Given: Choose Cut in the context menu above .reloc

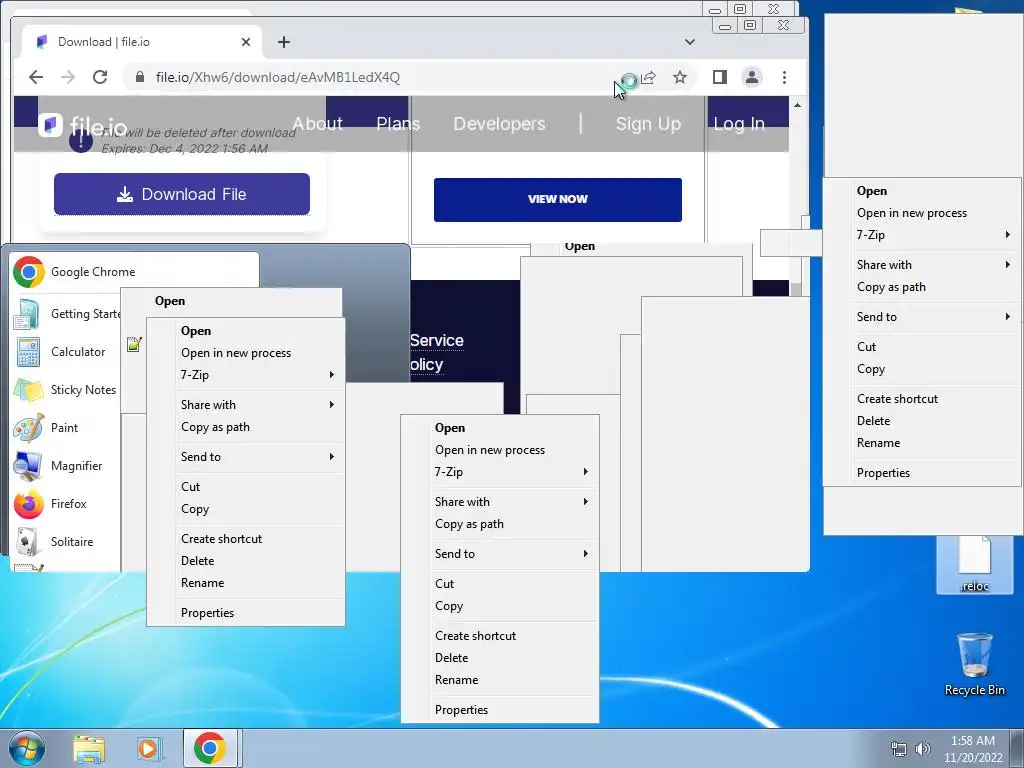Looking at the screenshot, I should coord(922,347).
